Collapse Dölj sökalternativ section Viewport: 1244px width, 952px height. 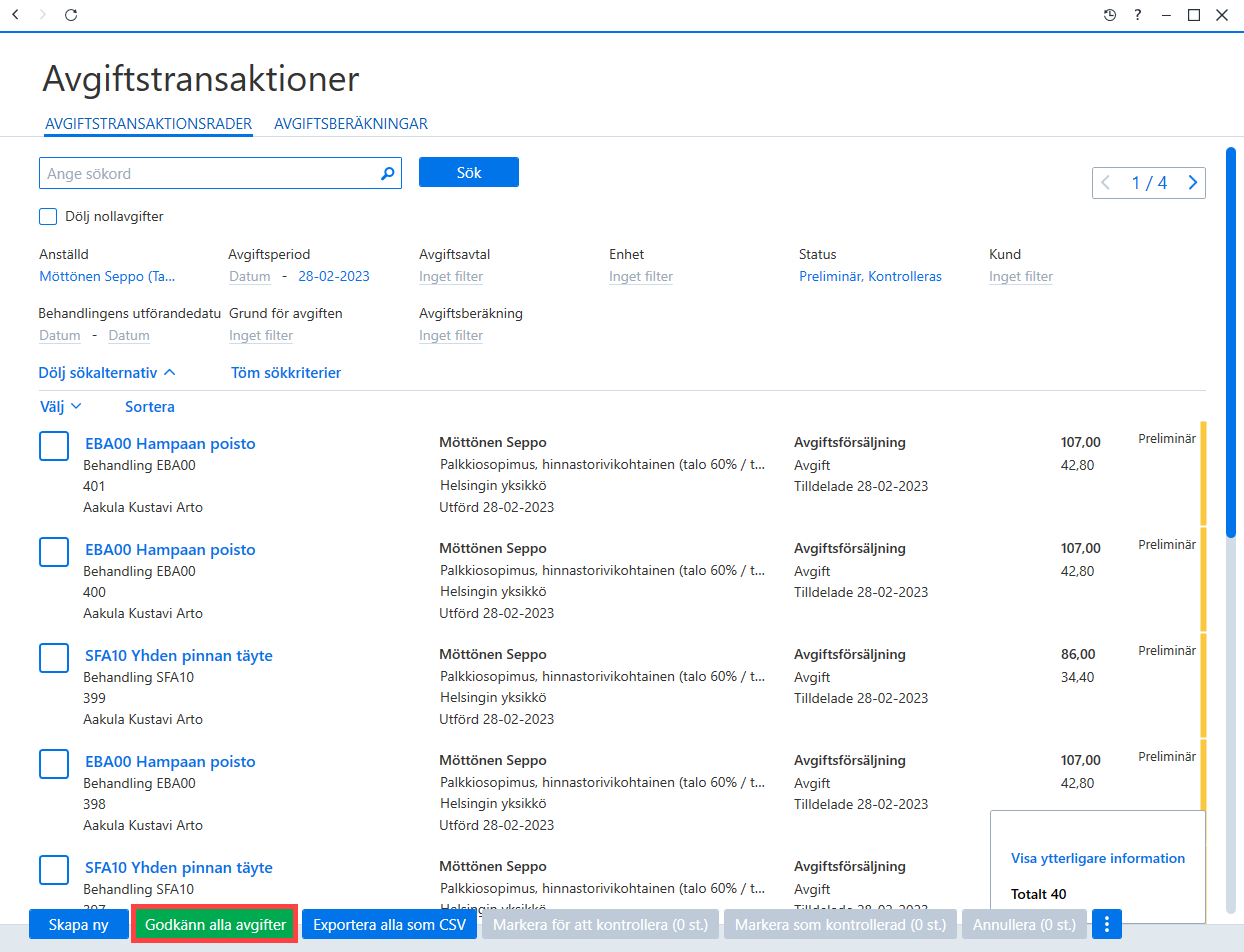click(107, 372)
